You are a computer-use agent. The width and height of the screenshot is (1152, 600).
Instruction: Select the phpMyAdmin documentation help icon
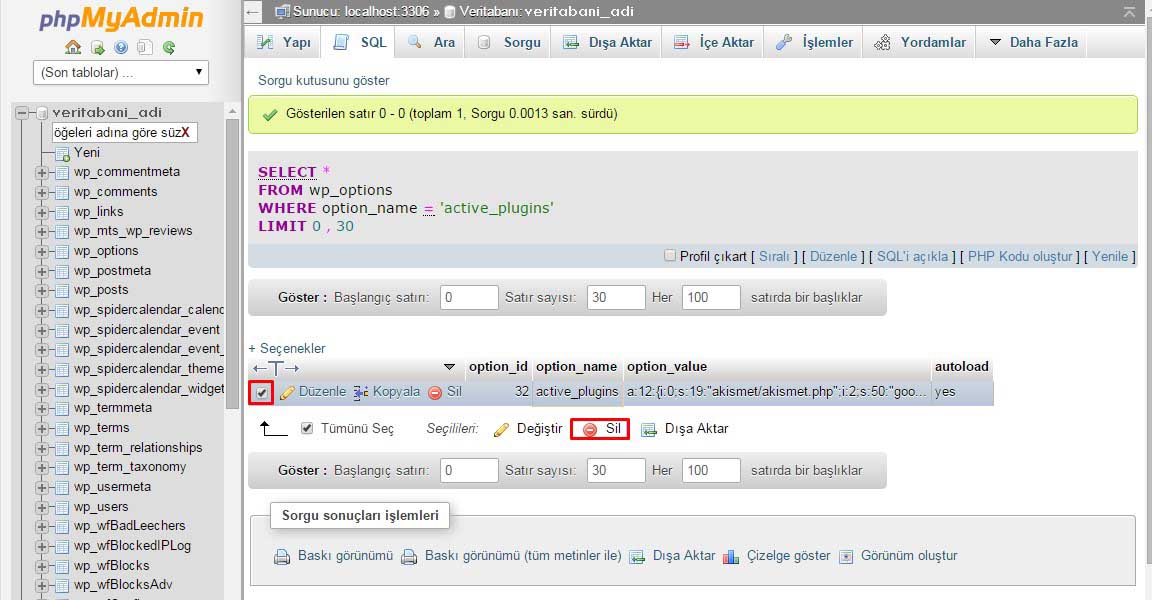coord(123,48)
